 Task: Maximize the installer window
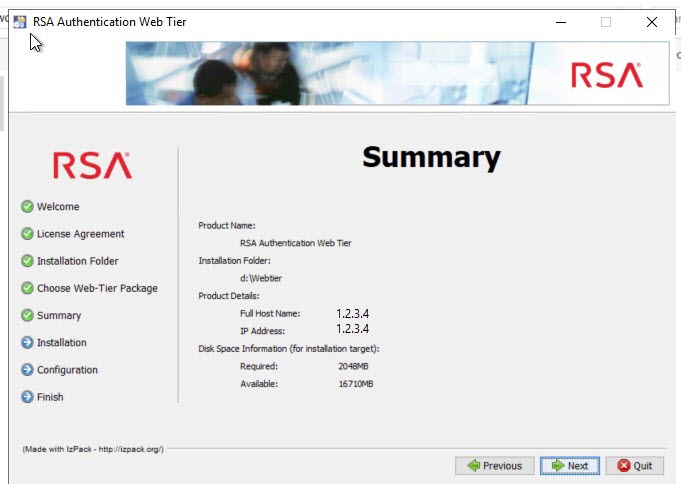(x=605, y=22)
